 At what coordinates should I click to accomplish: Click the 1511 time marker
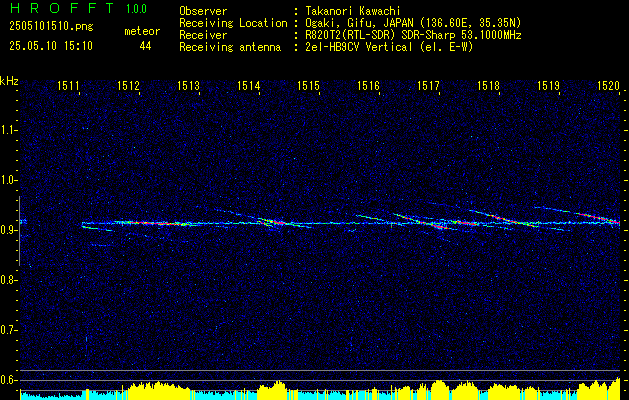pyautogui.click(x=68, y=85)
